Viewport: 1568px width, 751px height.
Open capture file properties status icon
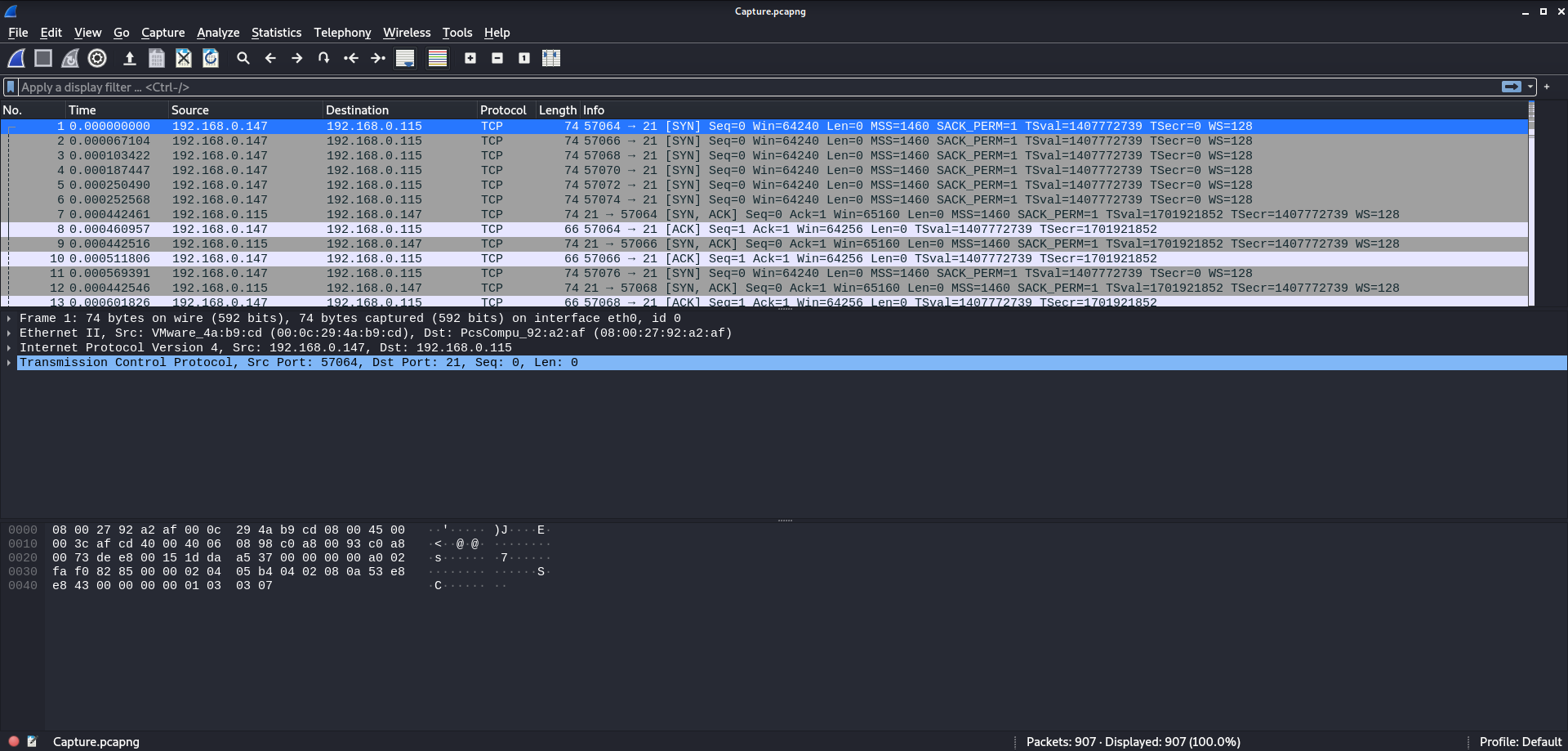[32, 741]
